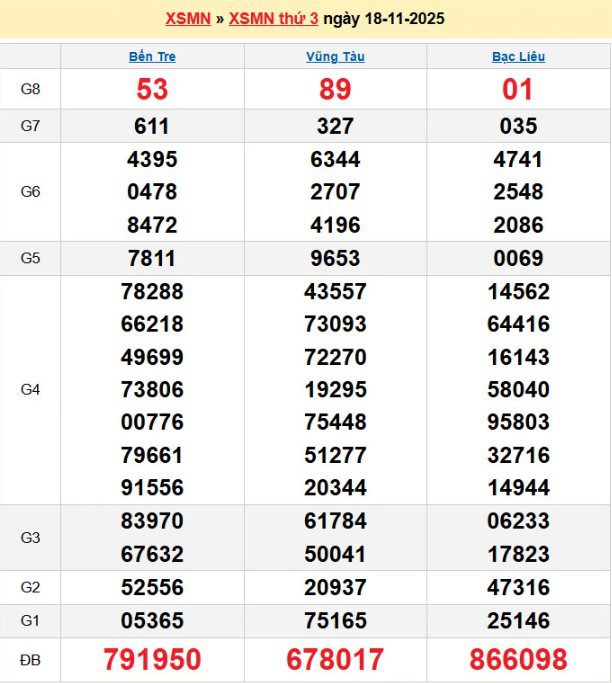
Task: Select Bạc Liêu special prize 866098
Action: tap(518, 660)
